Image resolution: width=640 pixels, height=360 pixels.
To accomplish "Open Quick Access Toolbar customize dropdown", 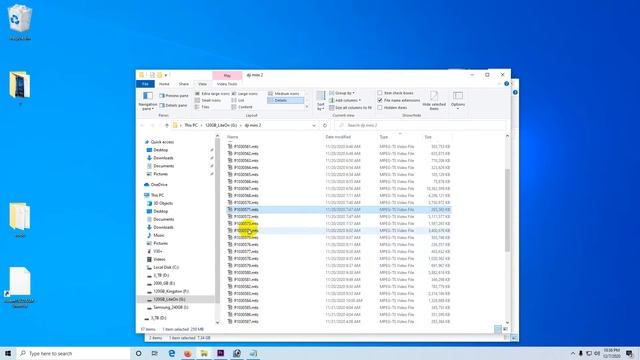I will click(166, 76).
